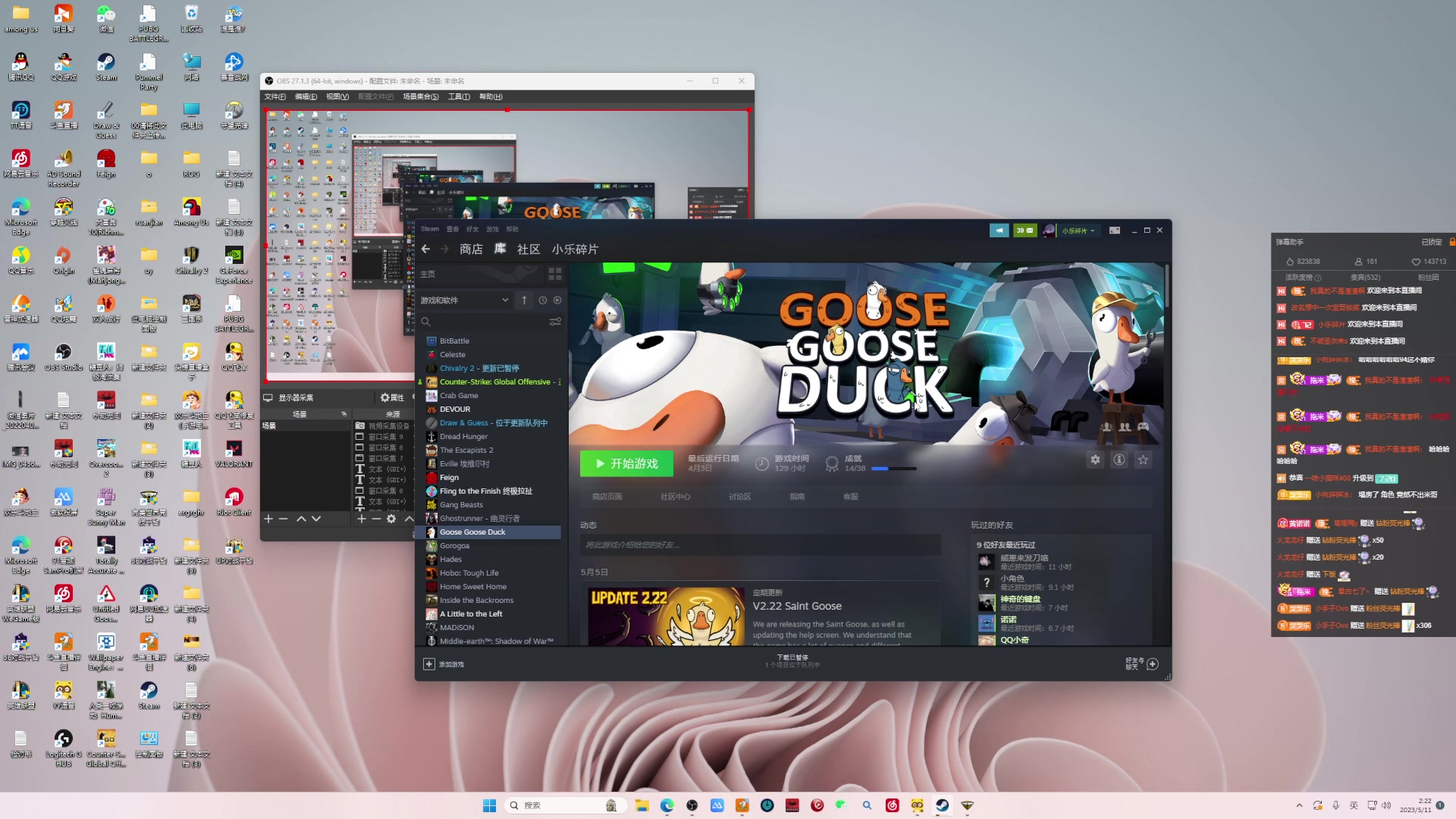Image resolution: width=1456 pixels, height=819 pixels.
Task: Open the 好友 menu in Steam
Action: tap(472, 229)
